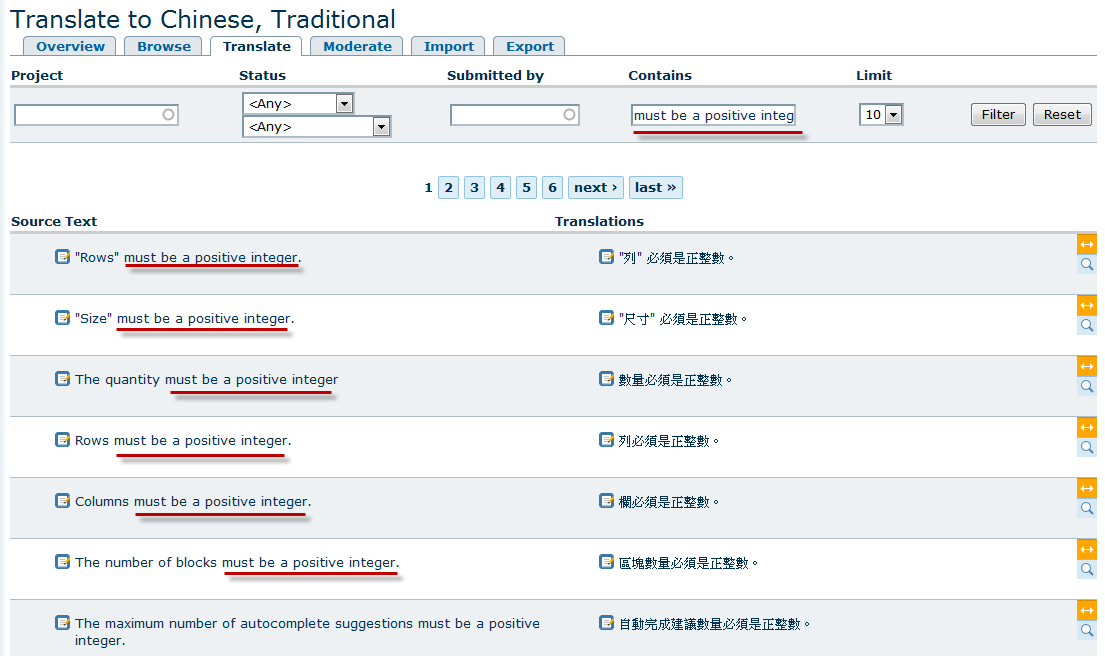Screen dimensions: 1105x656
Task: Click edit icon beside autocomplete suggestions translation
Action: click(607, 622)
